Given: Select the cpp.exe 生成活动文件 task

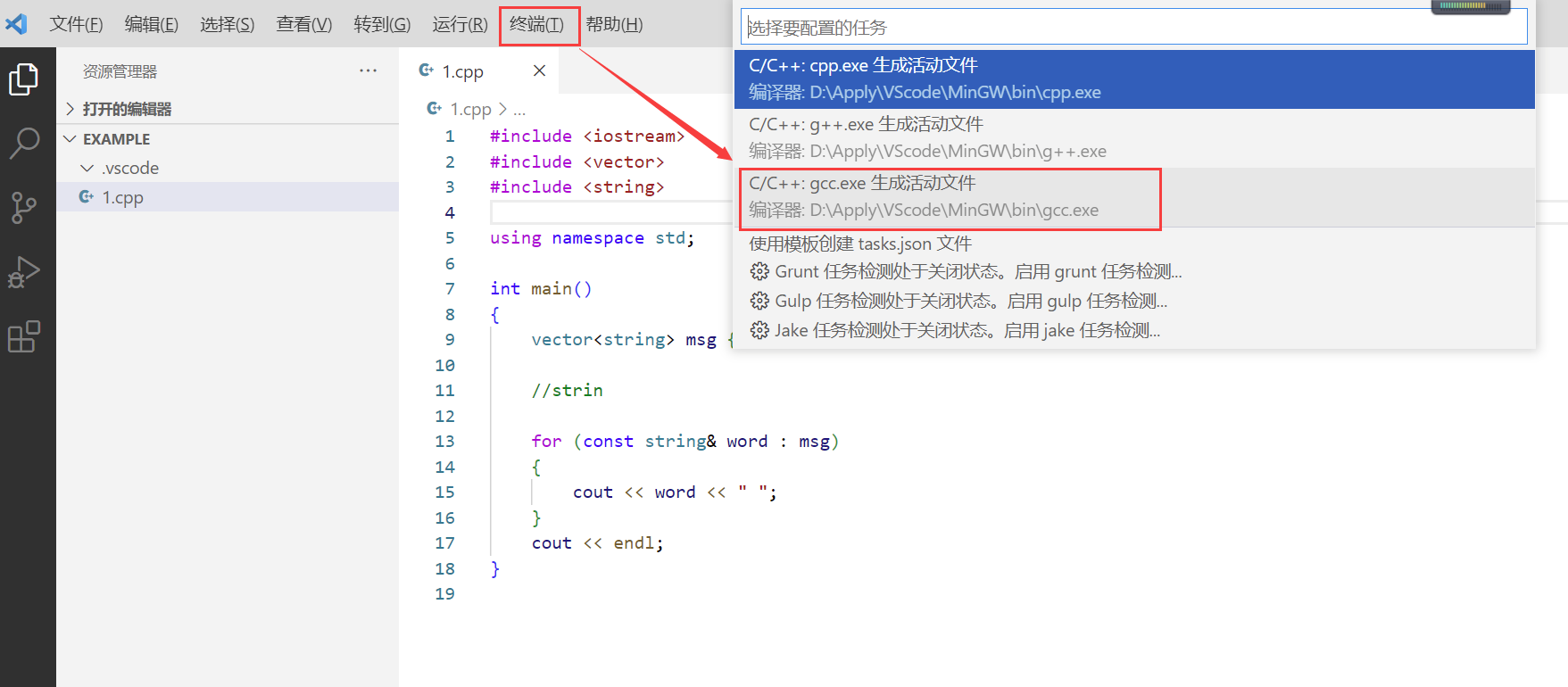Looking at the screenshot, I should 1134,79.
